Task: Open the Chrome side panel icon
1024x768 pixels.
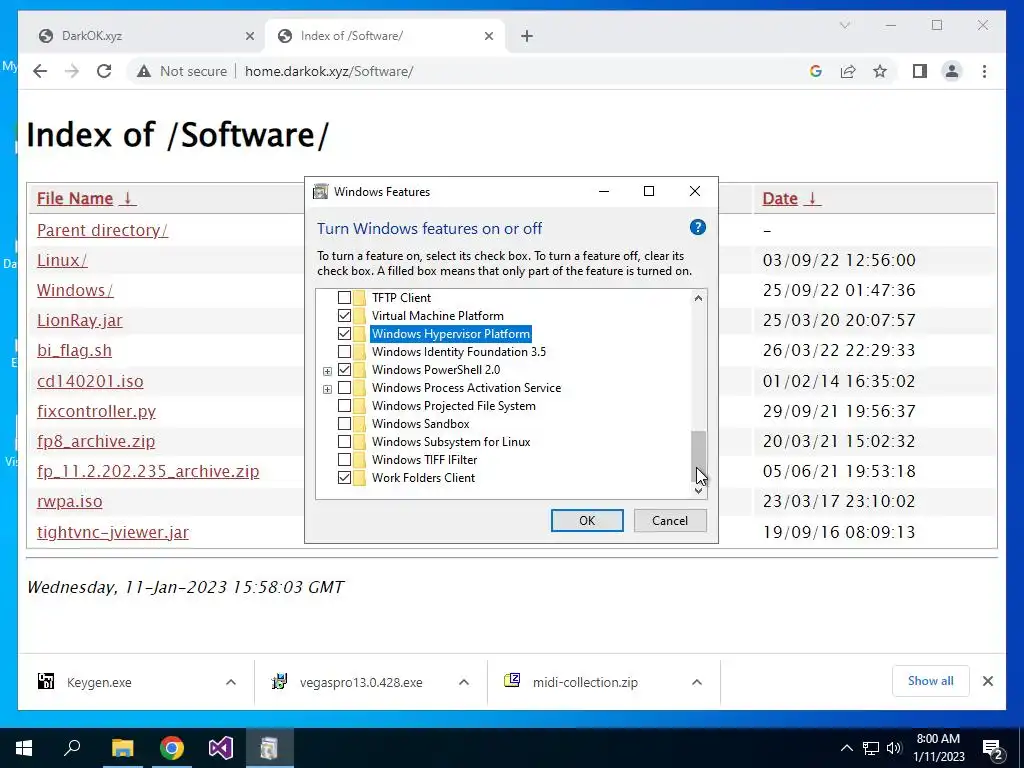Action: pyautogui.click(x=920, y=71)
